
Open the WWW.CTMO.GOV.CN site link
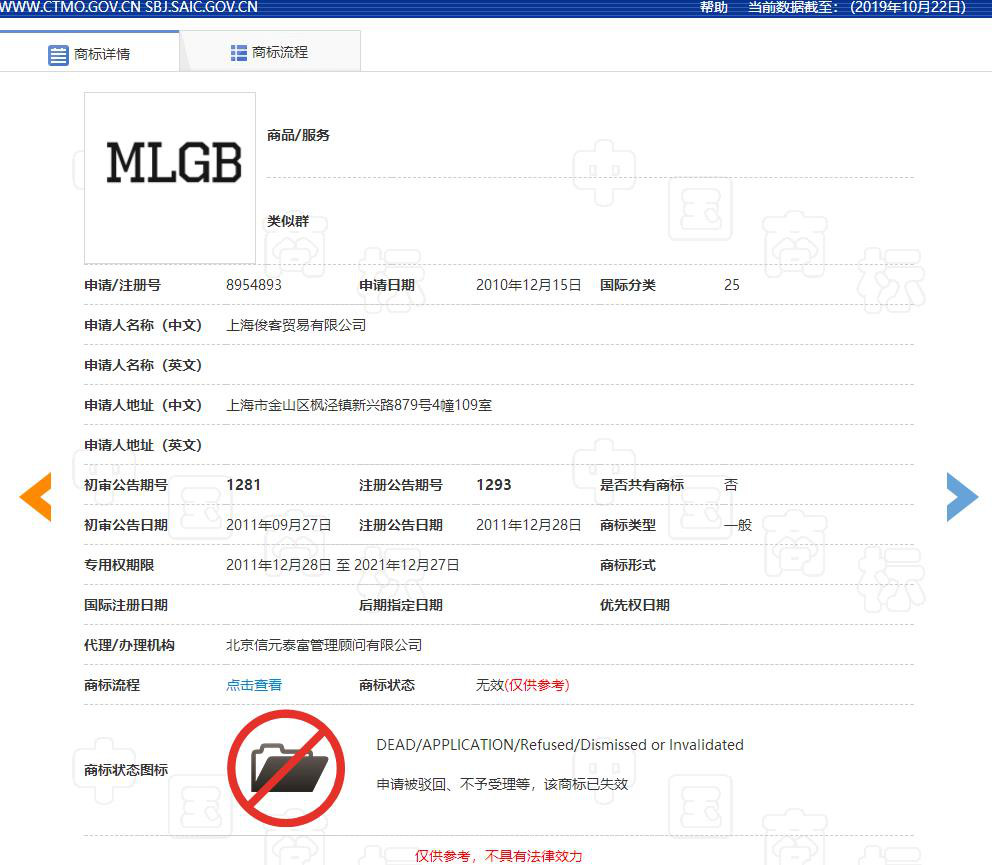pos(68,8)
